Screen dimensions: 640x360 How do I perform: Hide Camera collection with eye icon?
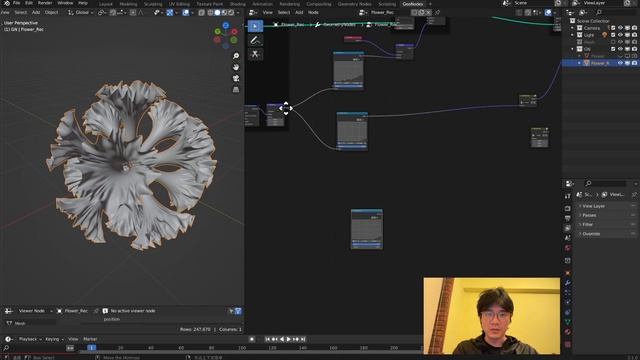pyautogui.click(x=620, y=28)
